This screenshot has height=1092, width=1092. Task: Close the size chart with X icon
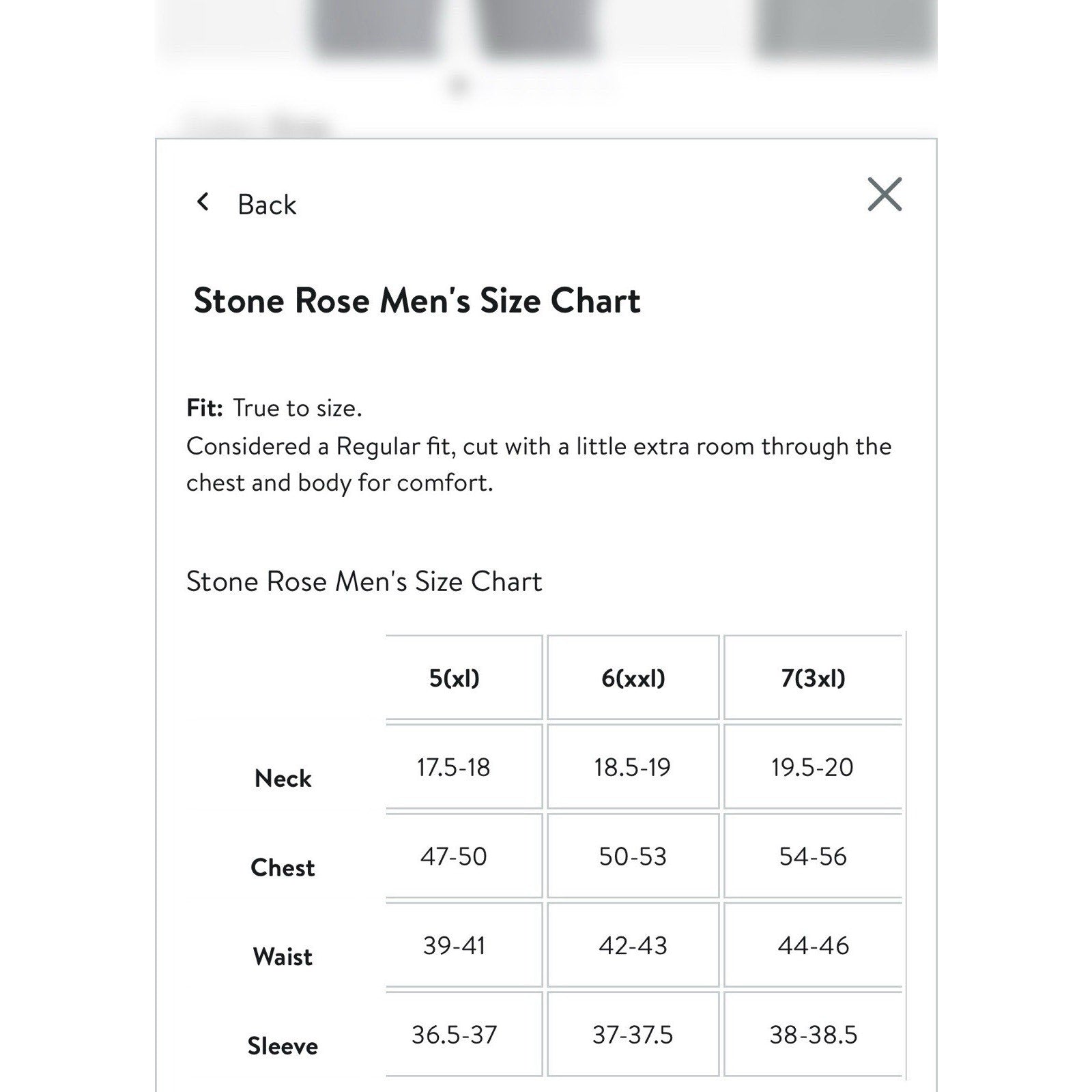(x=885, y=195)
